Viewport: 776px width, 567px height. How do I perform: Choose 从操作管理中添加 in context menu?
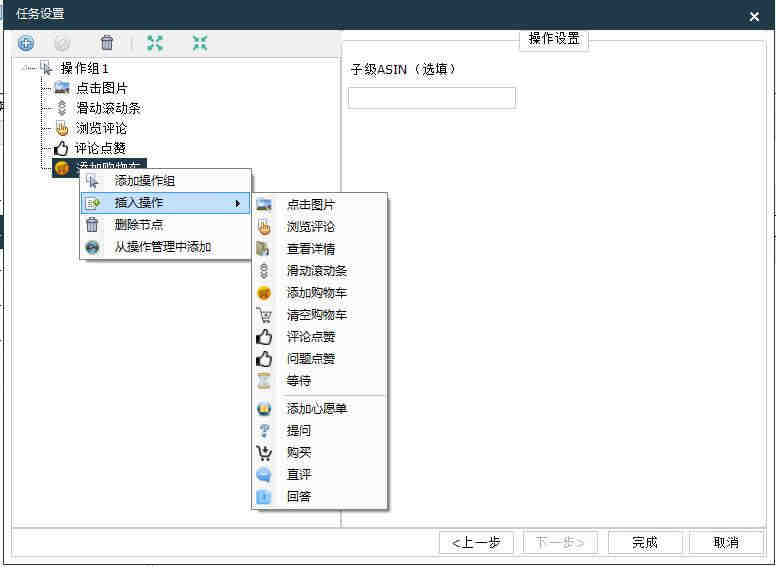(x=165, y=247)
